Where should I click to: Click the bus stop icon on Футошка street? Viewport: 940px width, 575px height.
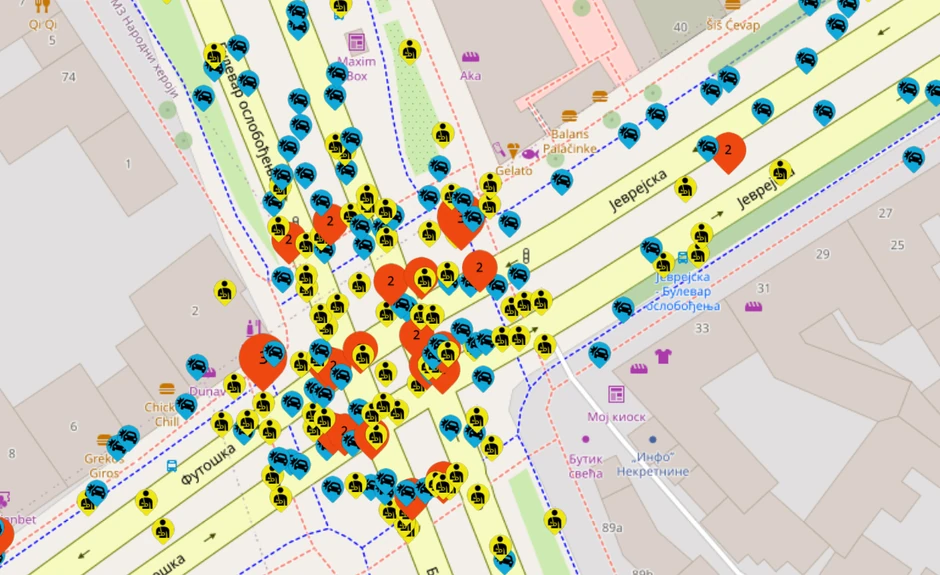[x=171, y=465]
